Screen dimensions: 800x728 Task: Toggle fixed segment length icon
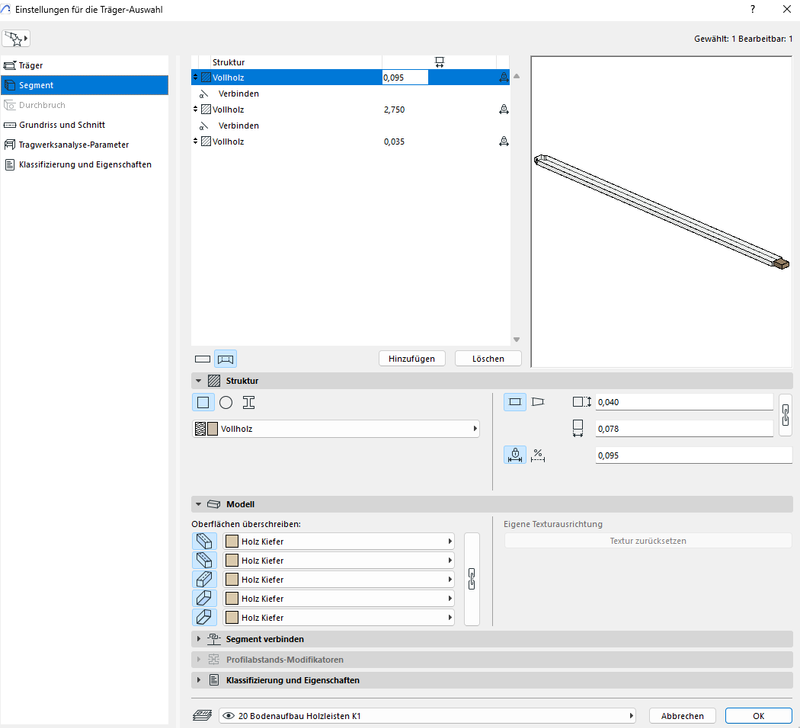click(515, 455)
